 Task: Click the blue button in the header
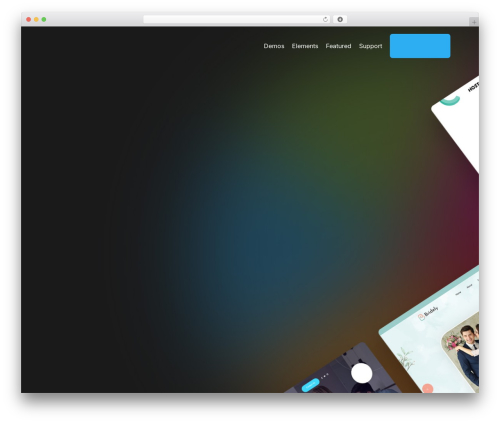(420, 46)
